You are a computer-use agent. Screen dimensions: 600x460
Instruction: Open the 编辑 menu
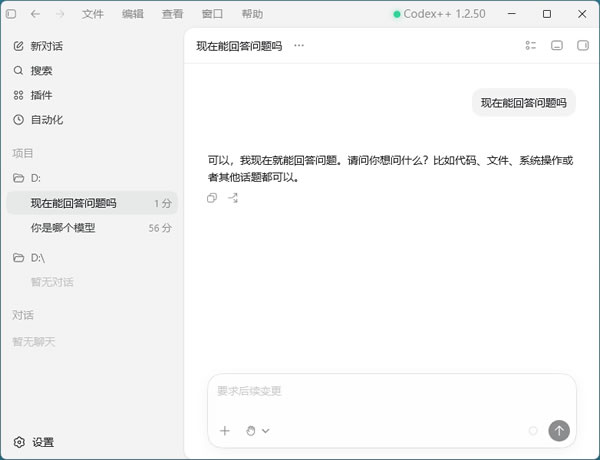(132, 14)
